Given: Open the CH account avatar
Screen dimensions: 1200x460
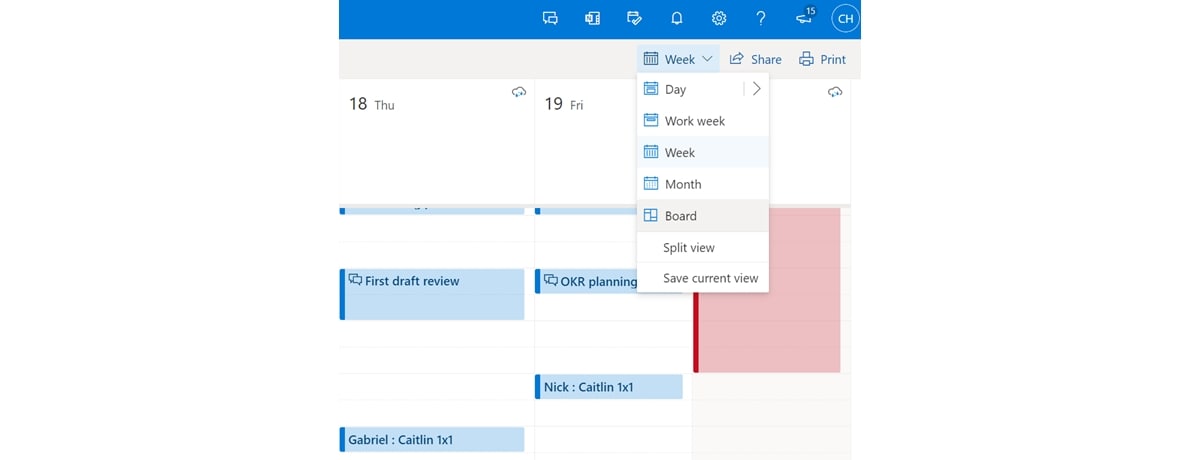Looking at the screenshot, I should pos(845,18).
